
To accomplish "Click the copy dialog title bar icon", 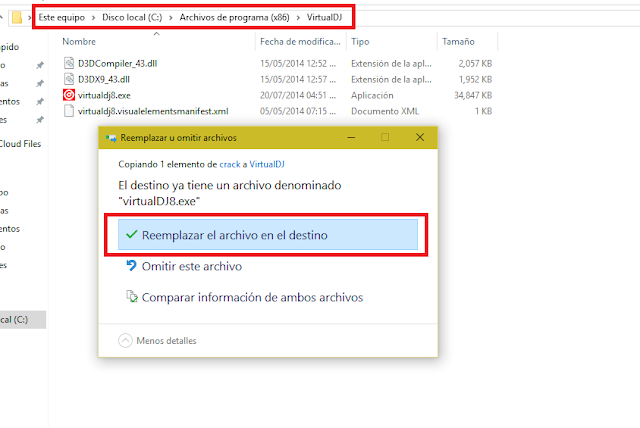I will [111, 138].
